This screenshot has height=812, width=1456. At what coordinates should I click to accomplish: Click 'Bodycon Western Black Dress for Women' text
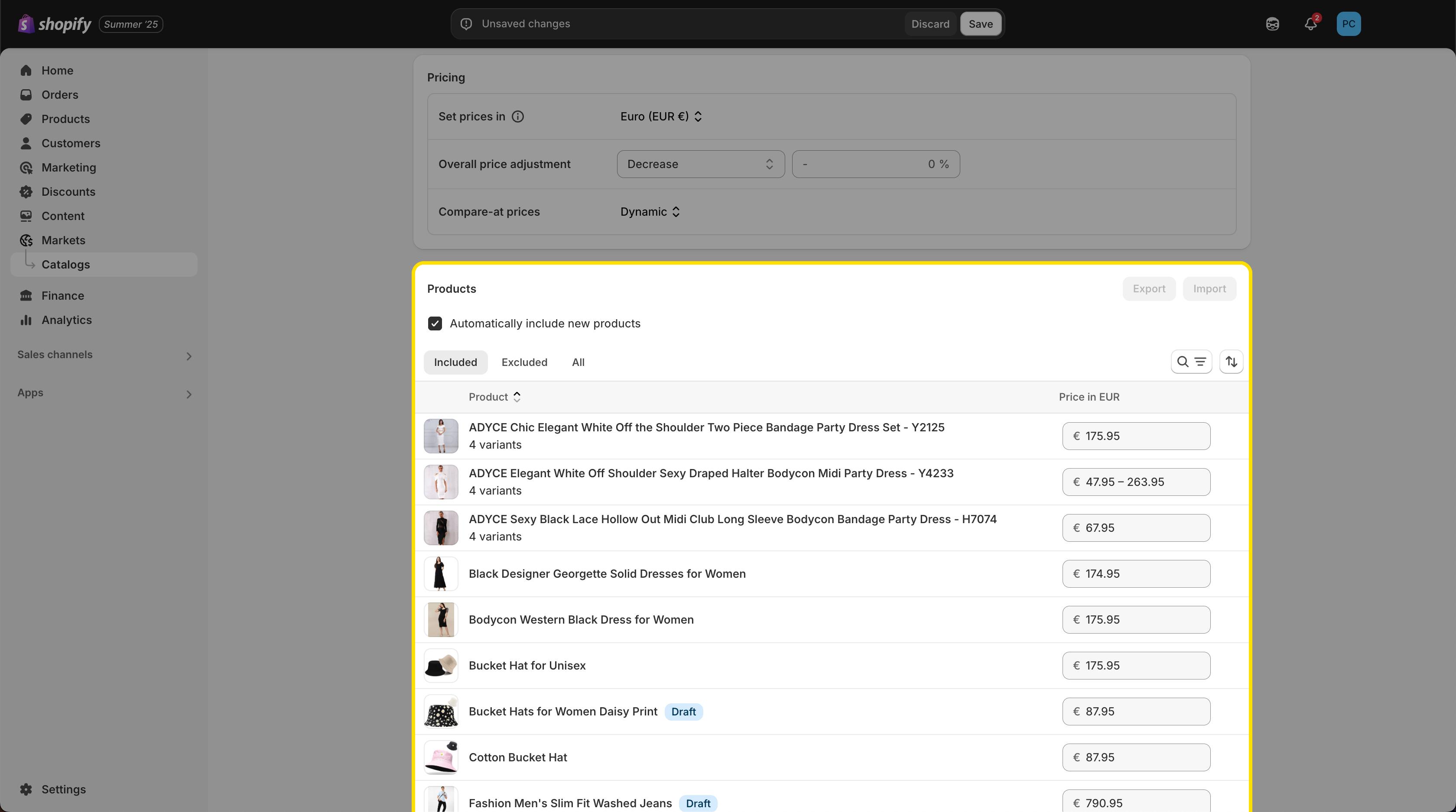pyautogui.click(x=581, y=620)
